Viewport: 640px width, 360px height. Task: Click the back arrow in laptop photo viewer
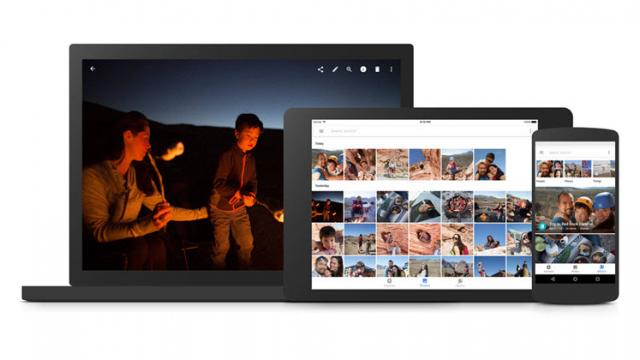click(x=93, y=69)
